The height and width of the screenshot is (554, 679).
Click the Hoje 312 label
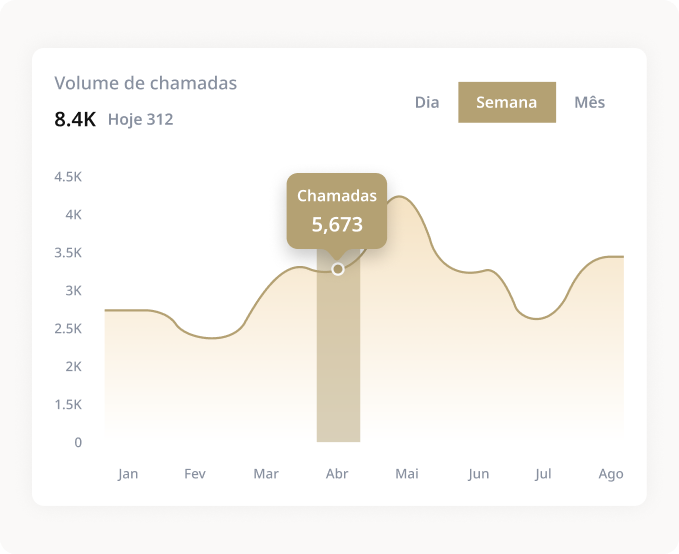click(140, 120)
